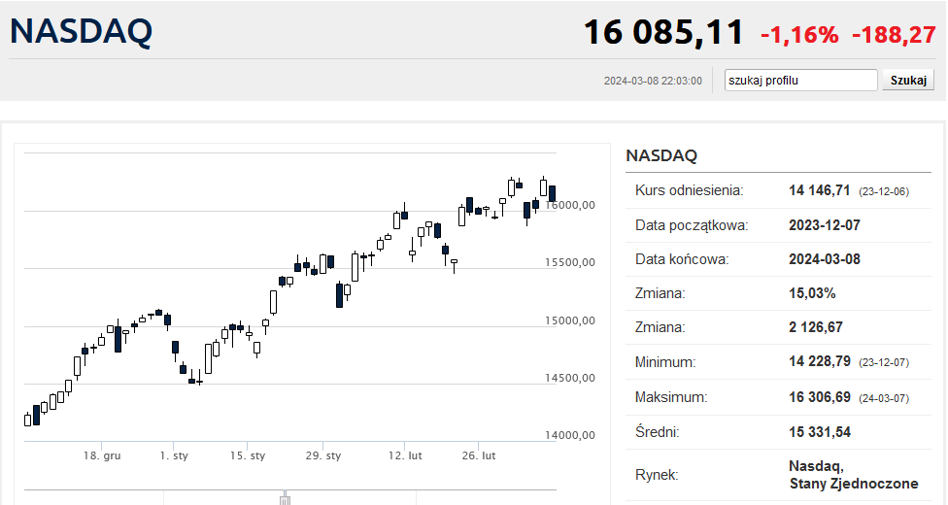
Task: Select the index value 16 085,11
Action: tap(663, 32)
